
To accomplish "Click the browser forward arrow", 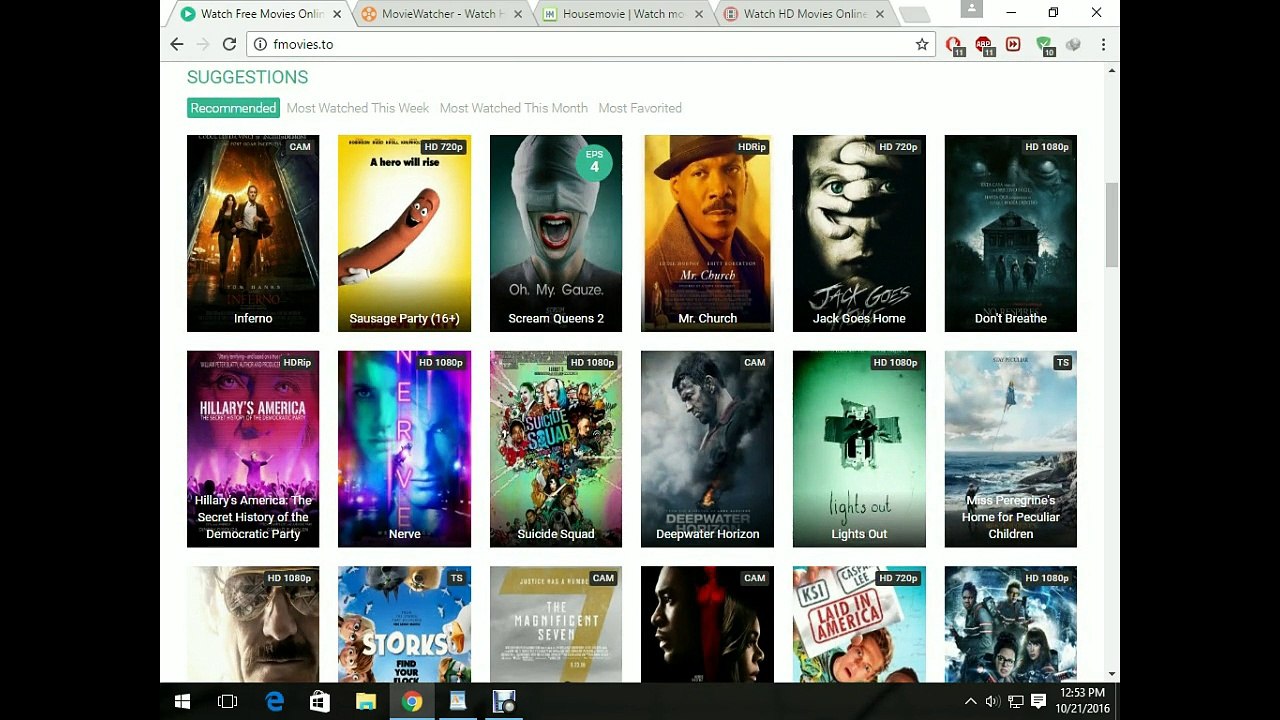I will pos(203,44).
